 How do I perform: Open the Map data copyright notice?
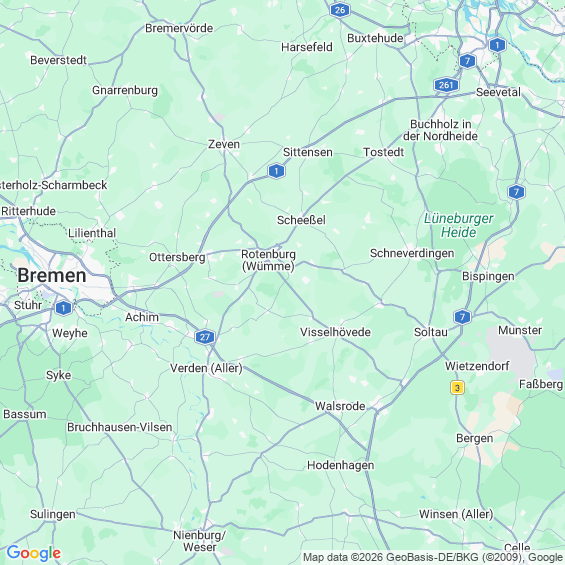[x=433, y=557]
